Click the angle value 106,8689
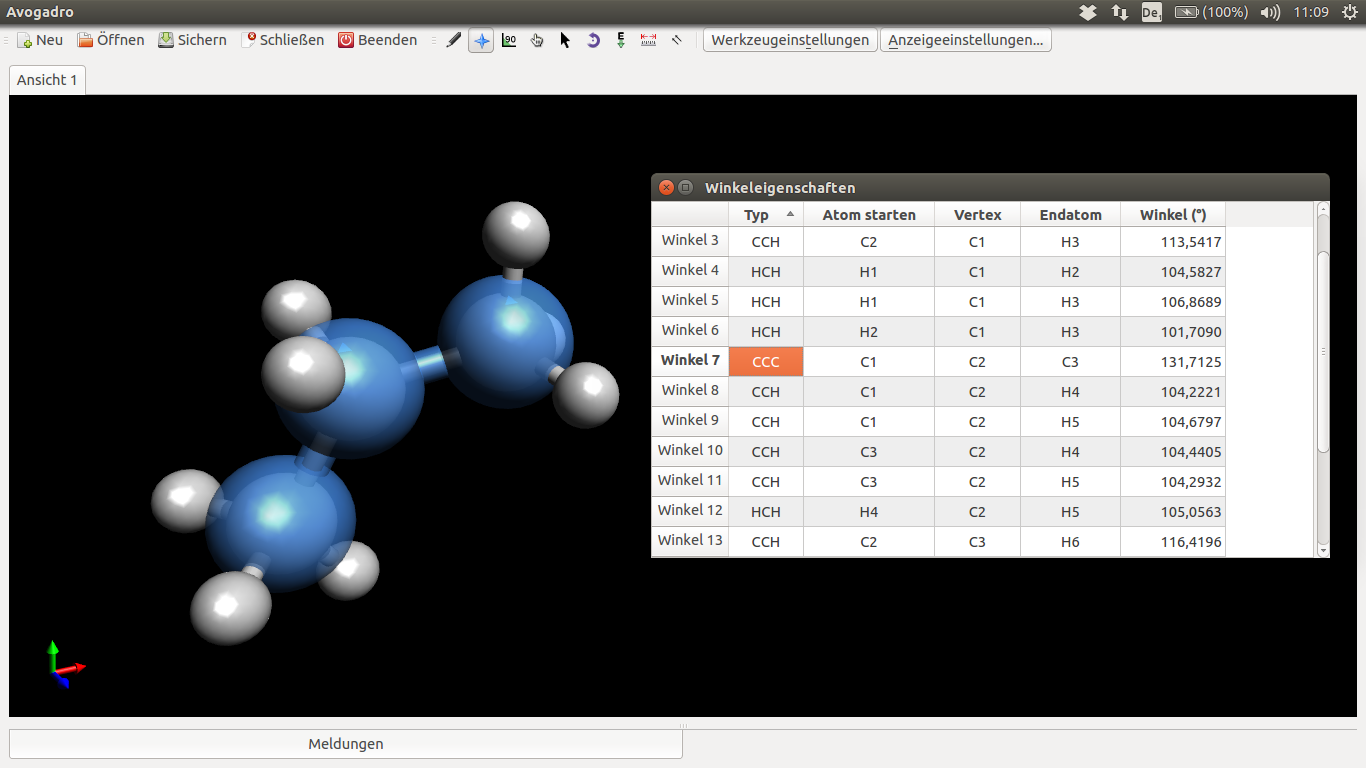1366x768 pixels. (x=1173, y=302)
